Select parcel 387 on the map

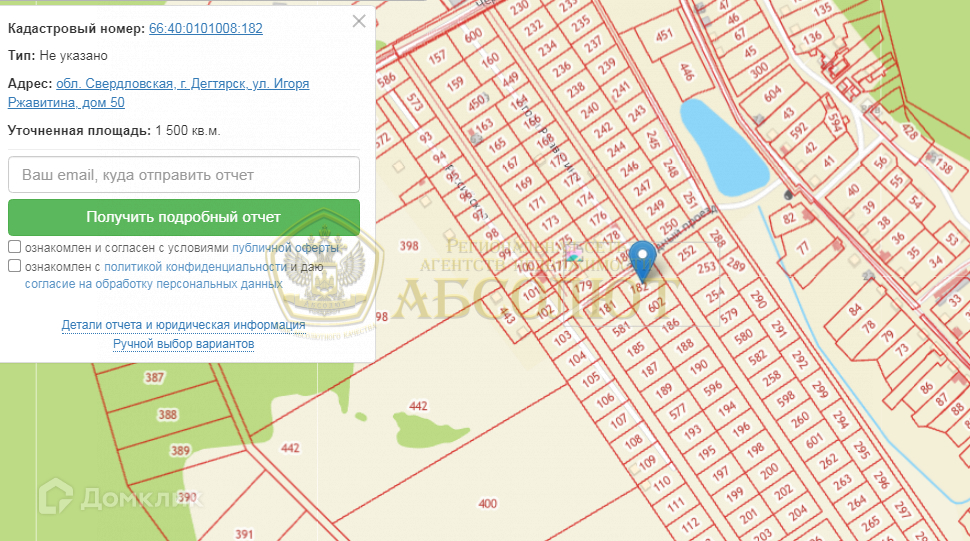point(154,377)
